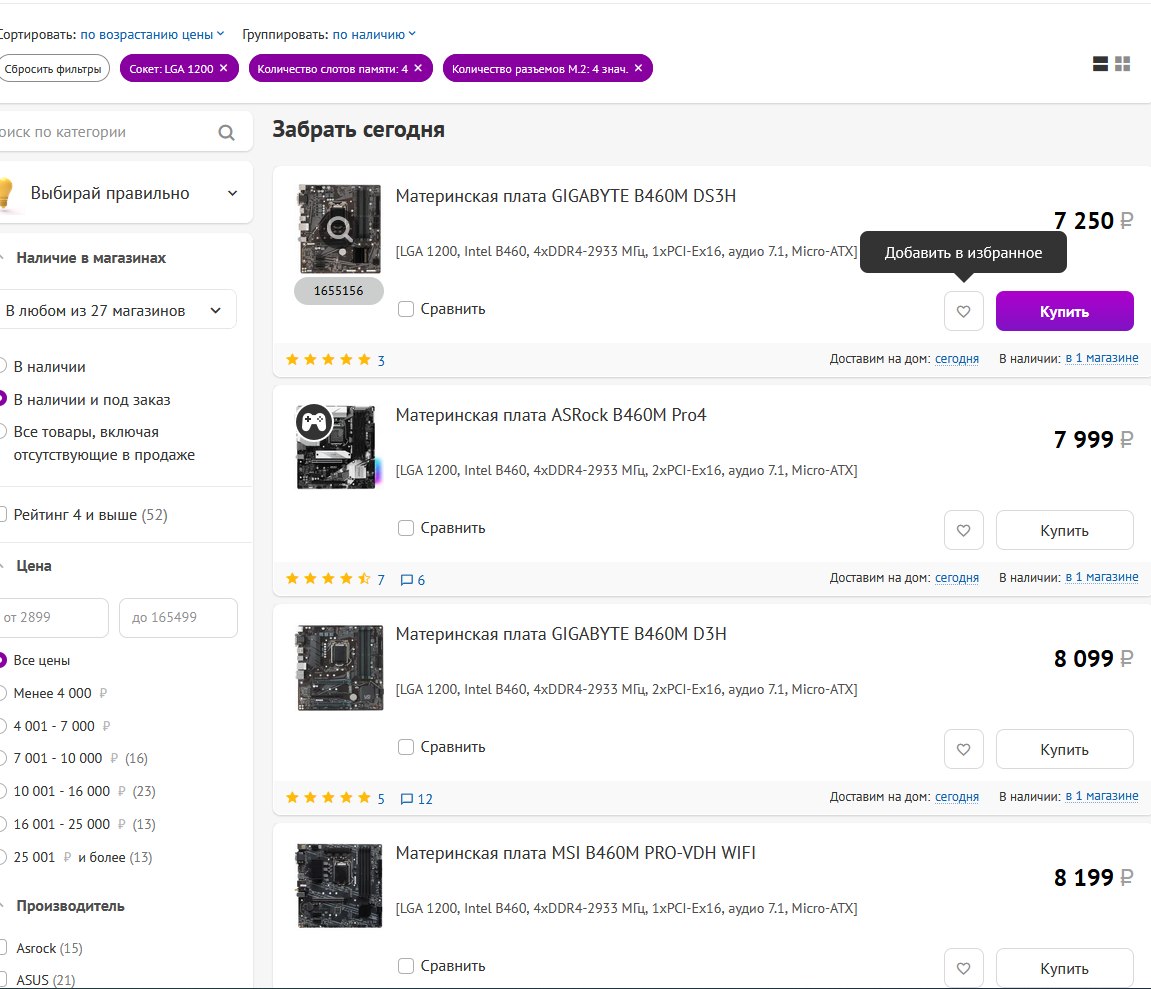Click the gamepad badge on ASRock image
This screenshot has width=1151, height=989.
tap(314, 422)
